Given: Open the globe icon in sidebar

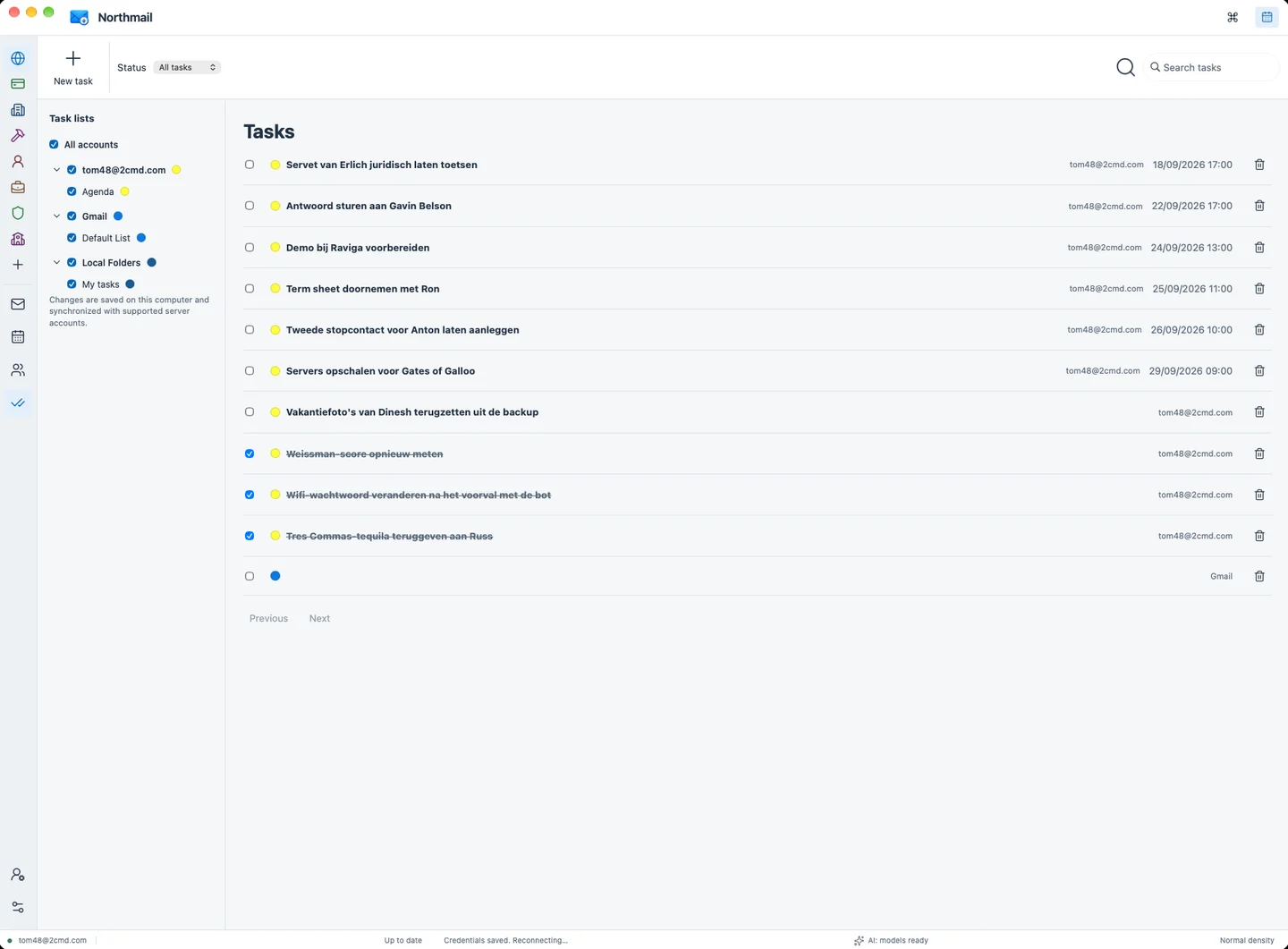Looking at the screenshot, I should pyautogui.click(x=18, y=58).
